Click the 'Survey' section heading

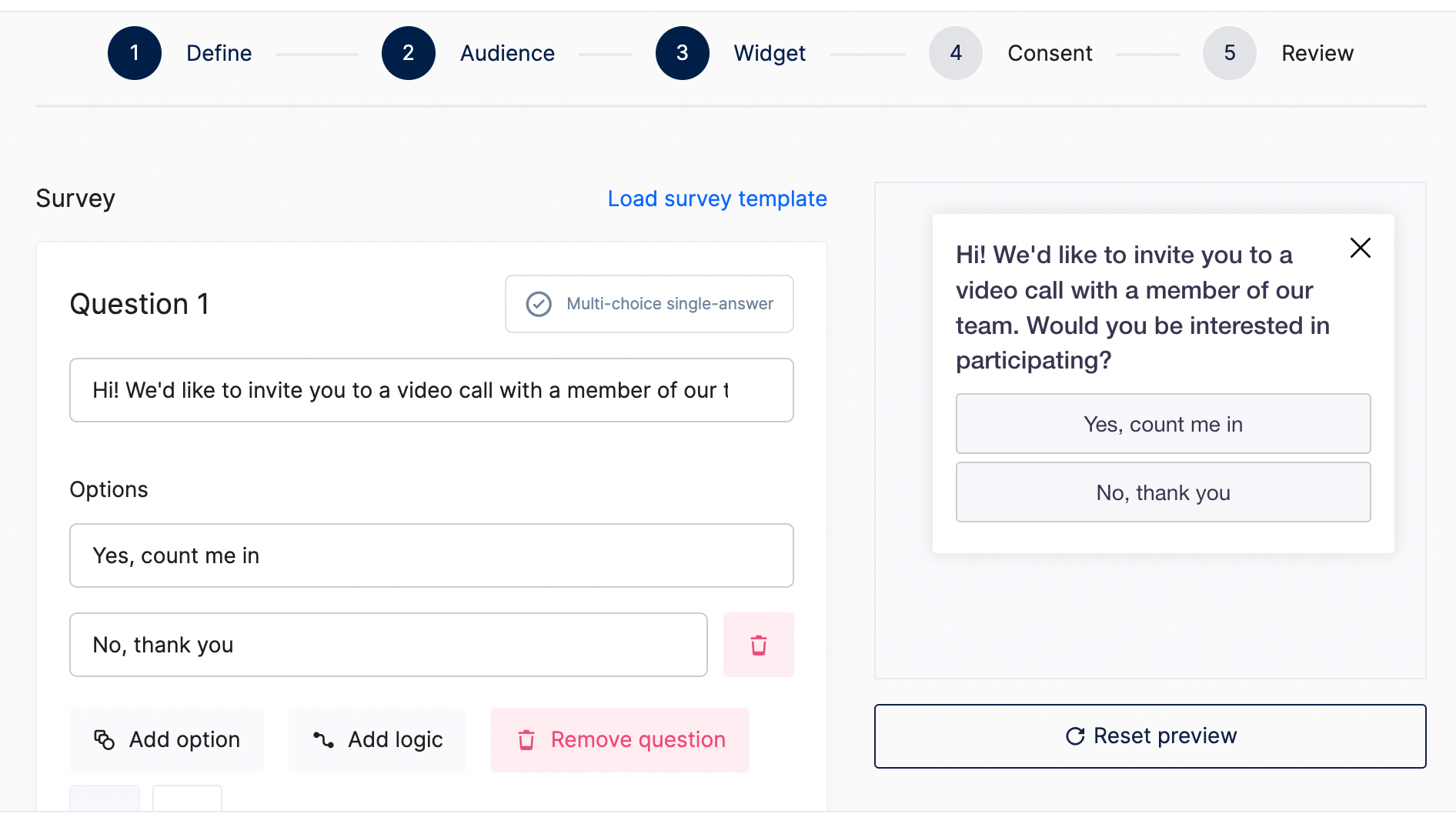75,198
